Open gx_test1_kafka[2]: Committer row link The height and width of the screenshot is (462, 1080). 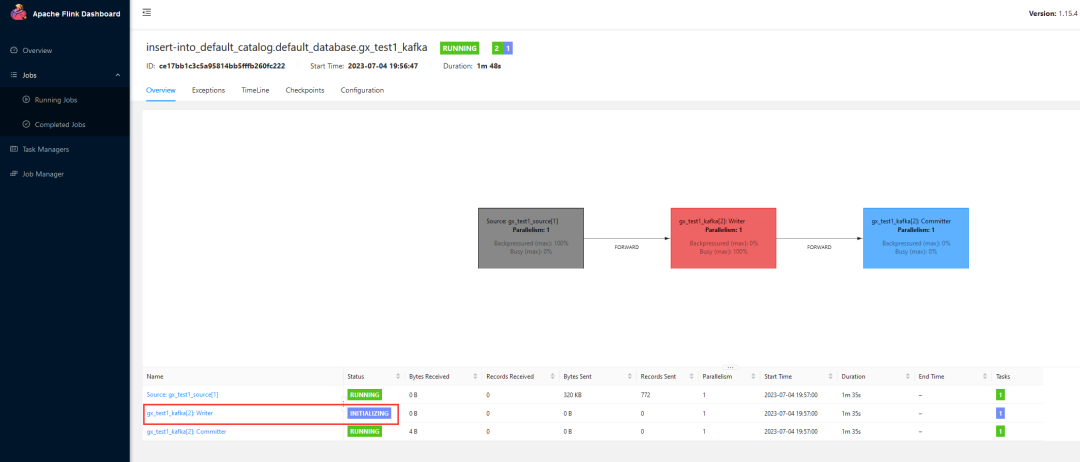(186, 432)
